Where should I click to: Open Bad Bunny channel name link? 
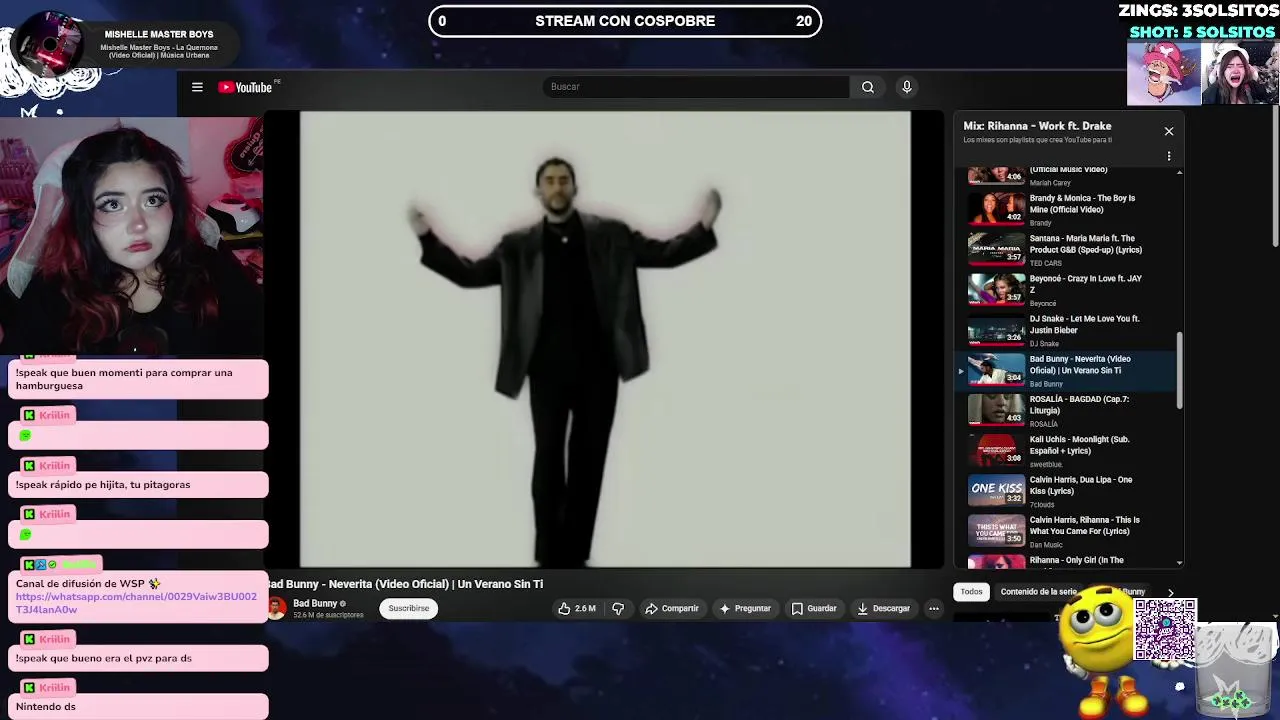pos(315,603)
